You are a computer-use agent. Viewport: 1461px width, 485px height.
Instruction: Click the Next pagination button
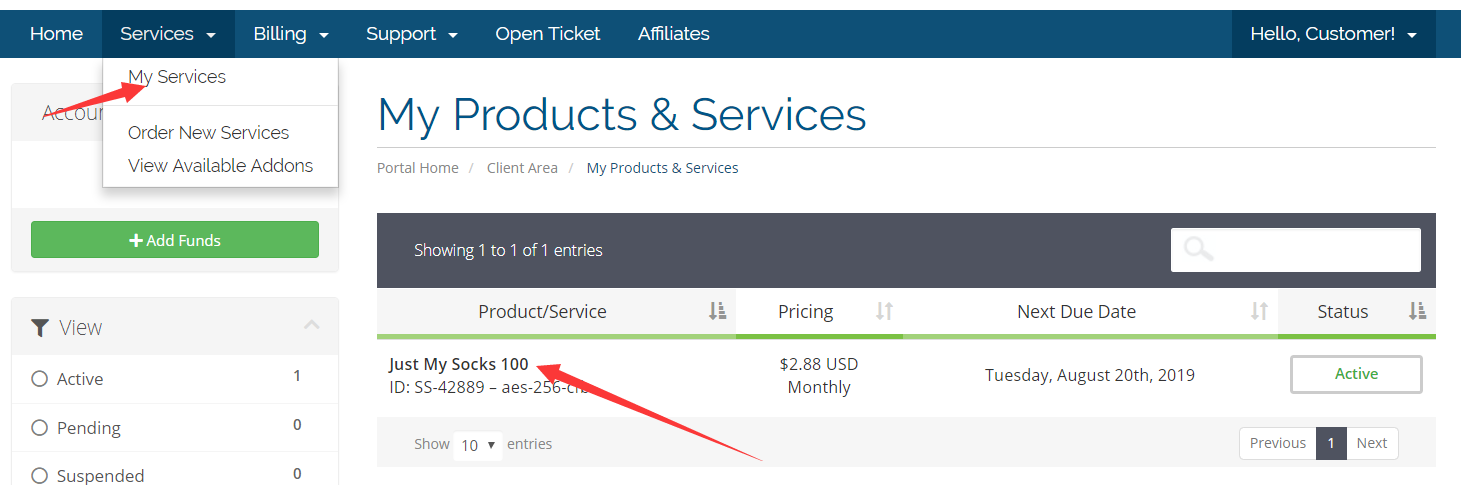pos(1371,443)
